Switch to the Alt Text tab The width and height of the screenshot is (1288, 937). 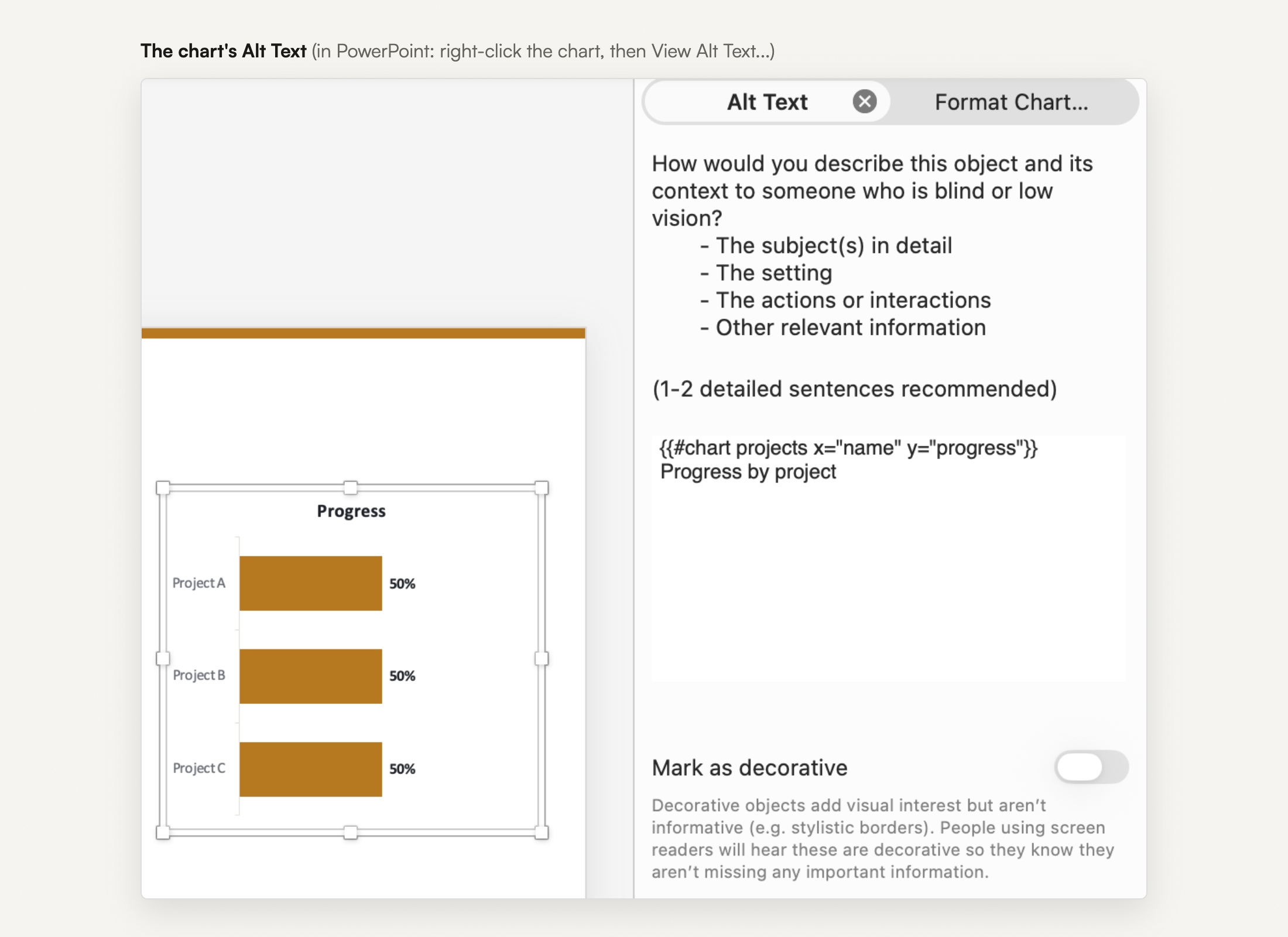click(x=767, y=102)
